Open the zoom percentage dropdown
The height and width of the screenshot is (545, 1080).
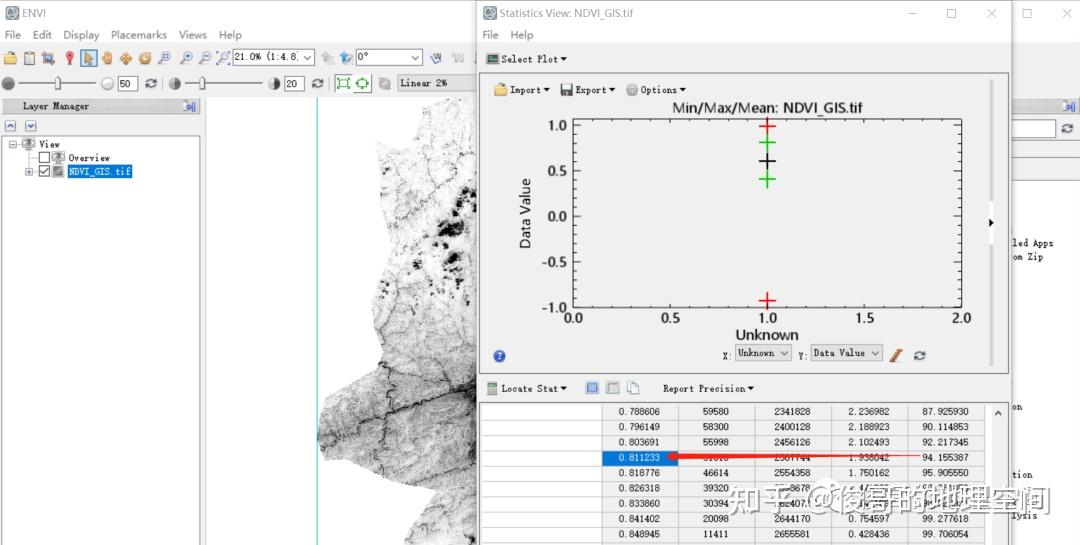pyautogui.click(x=307, y=58)
